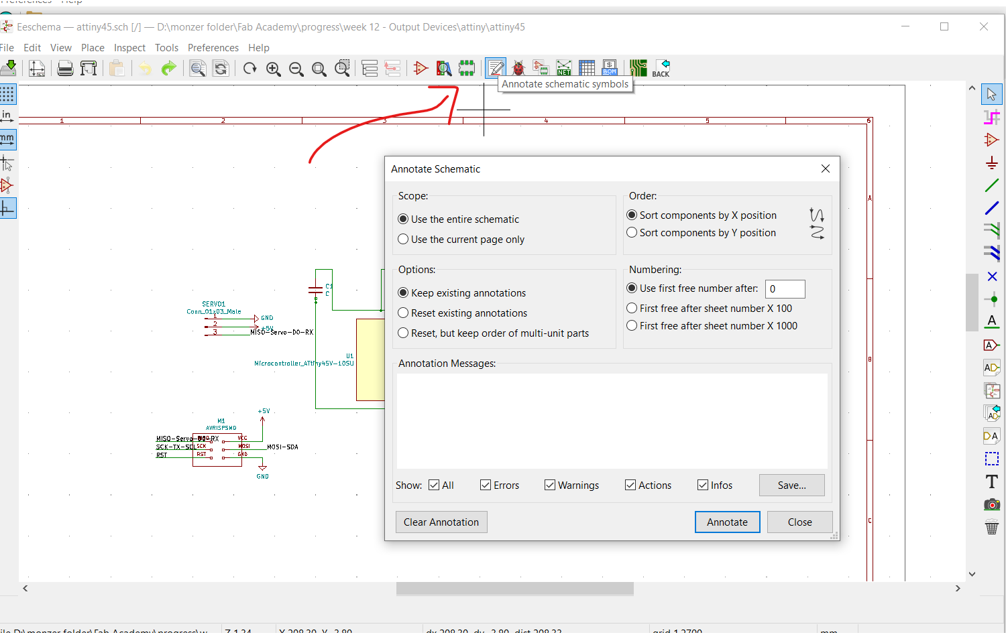Select the Place net label A tool
This screenshot has height=633, width=1006.
(992, 321)
